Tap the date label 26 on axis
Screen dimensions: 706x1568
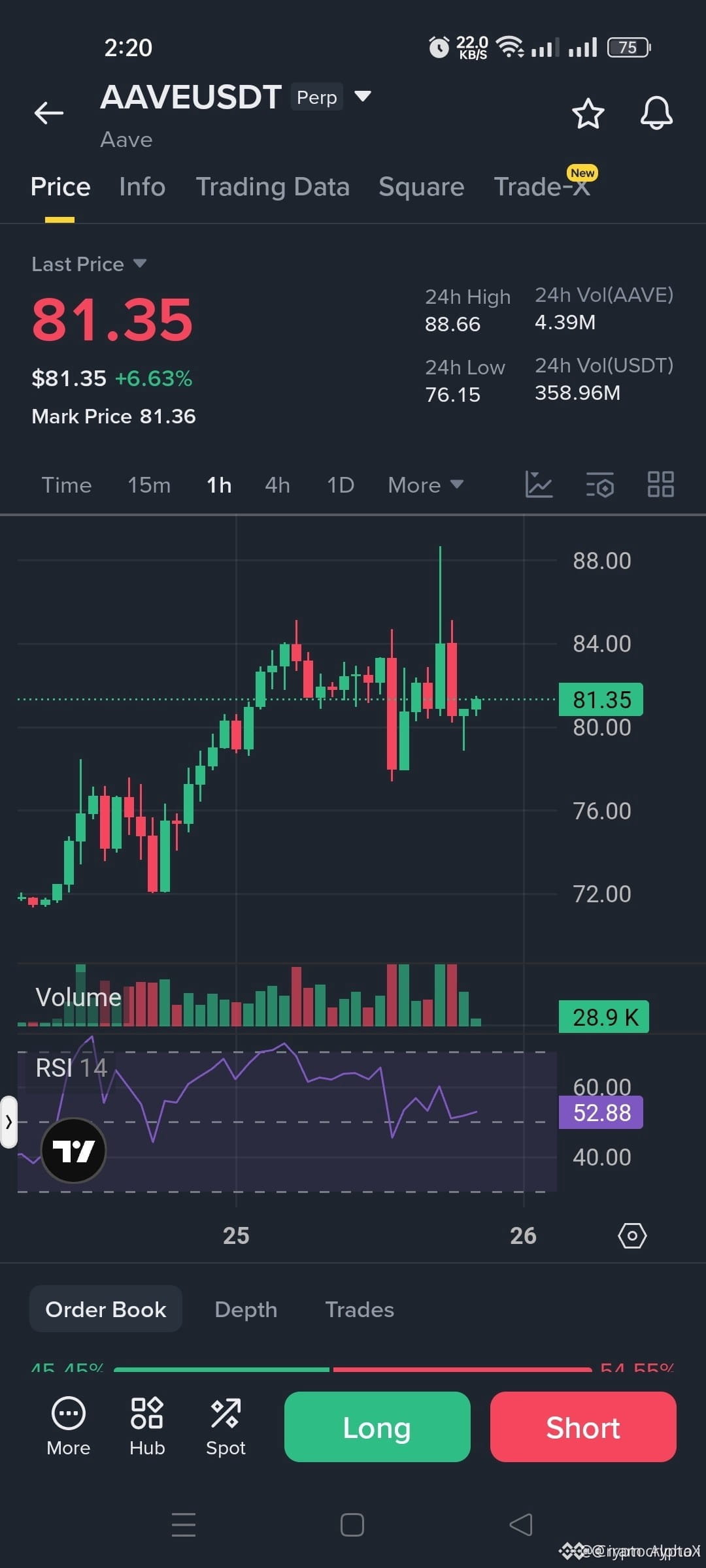(x=523, y=1235)
